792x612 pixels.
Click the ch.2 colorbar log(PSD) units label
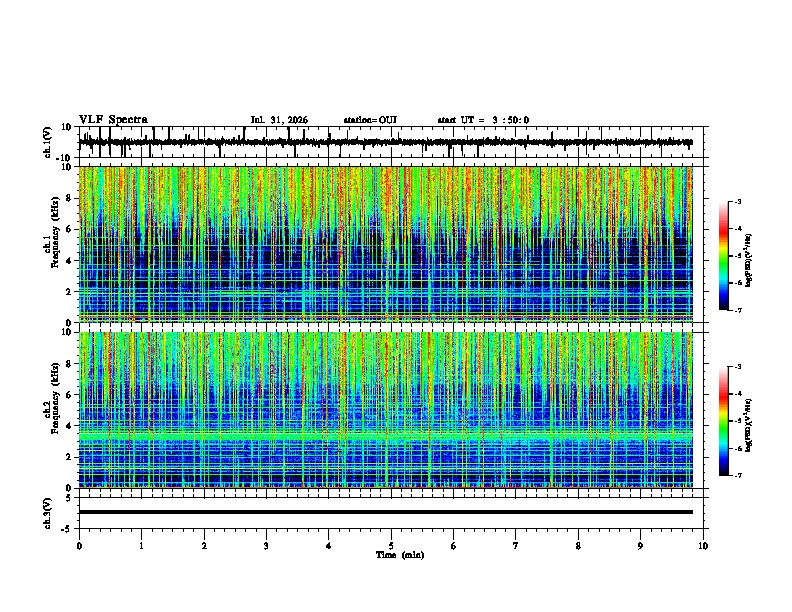coord(749,425)
